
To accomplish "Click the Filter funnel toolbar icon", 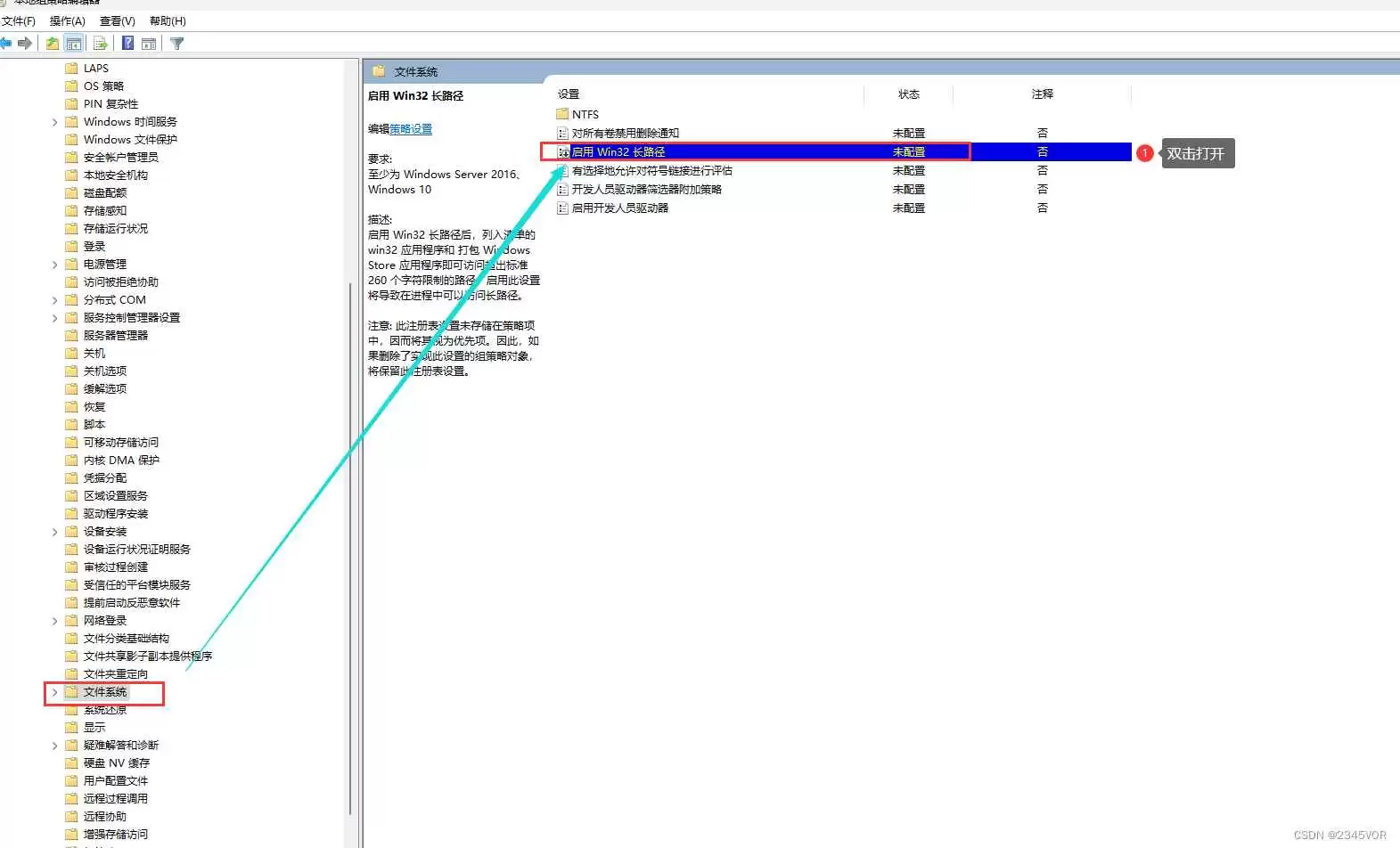I will point(176,43).
